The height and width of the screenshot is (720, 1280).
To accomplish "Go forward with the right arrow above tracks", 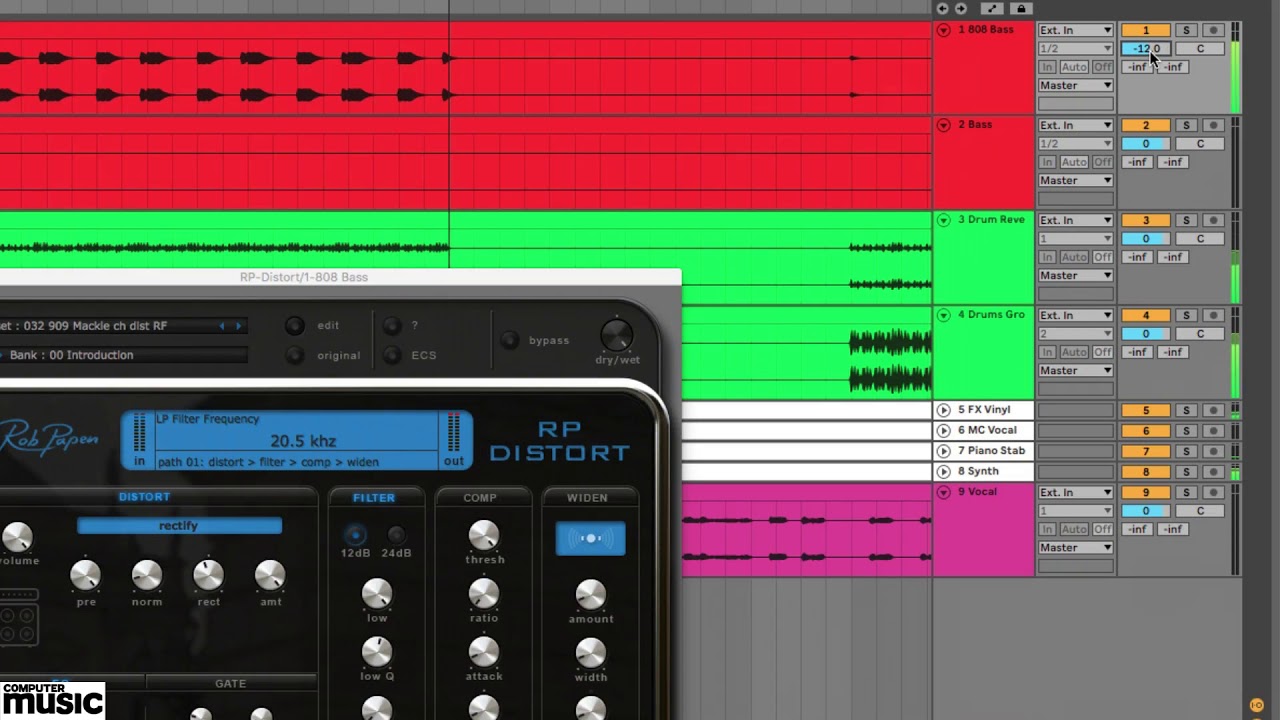I will pos(960,8).
